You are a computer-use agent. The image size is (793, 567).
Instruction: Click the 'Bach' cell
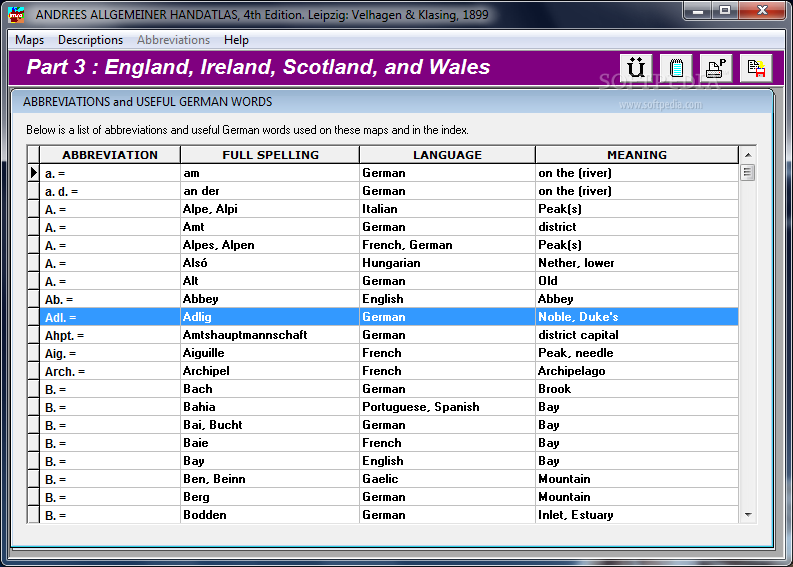point(270,389)
